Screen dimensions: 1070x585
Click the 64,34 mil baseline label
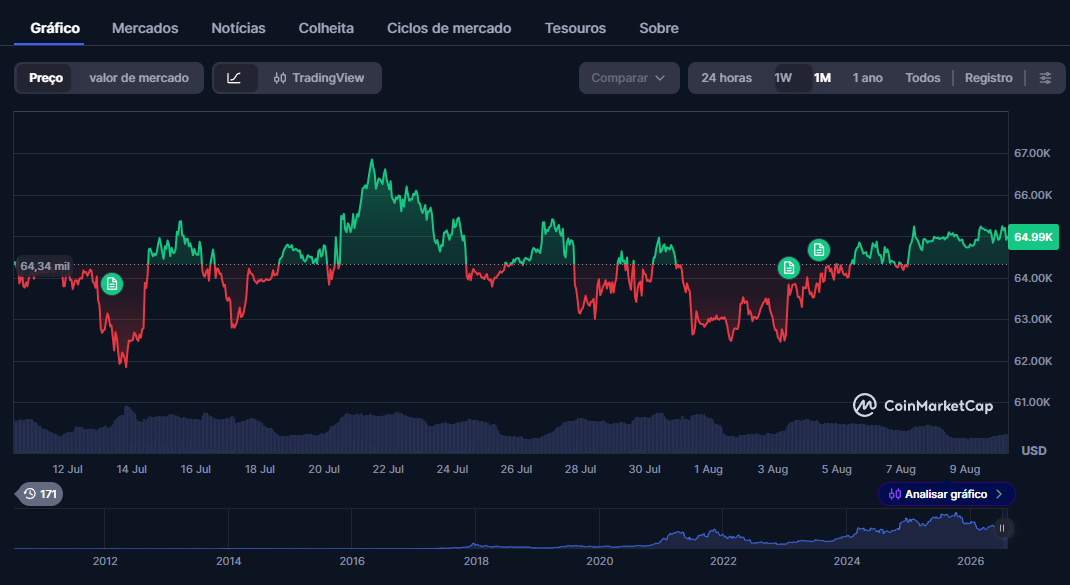[x=44, y=266]
